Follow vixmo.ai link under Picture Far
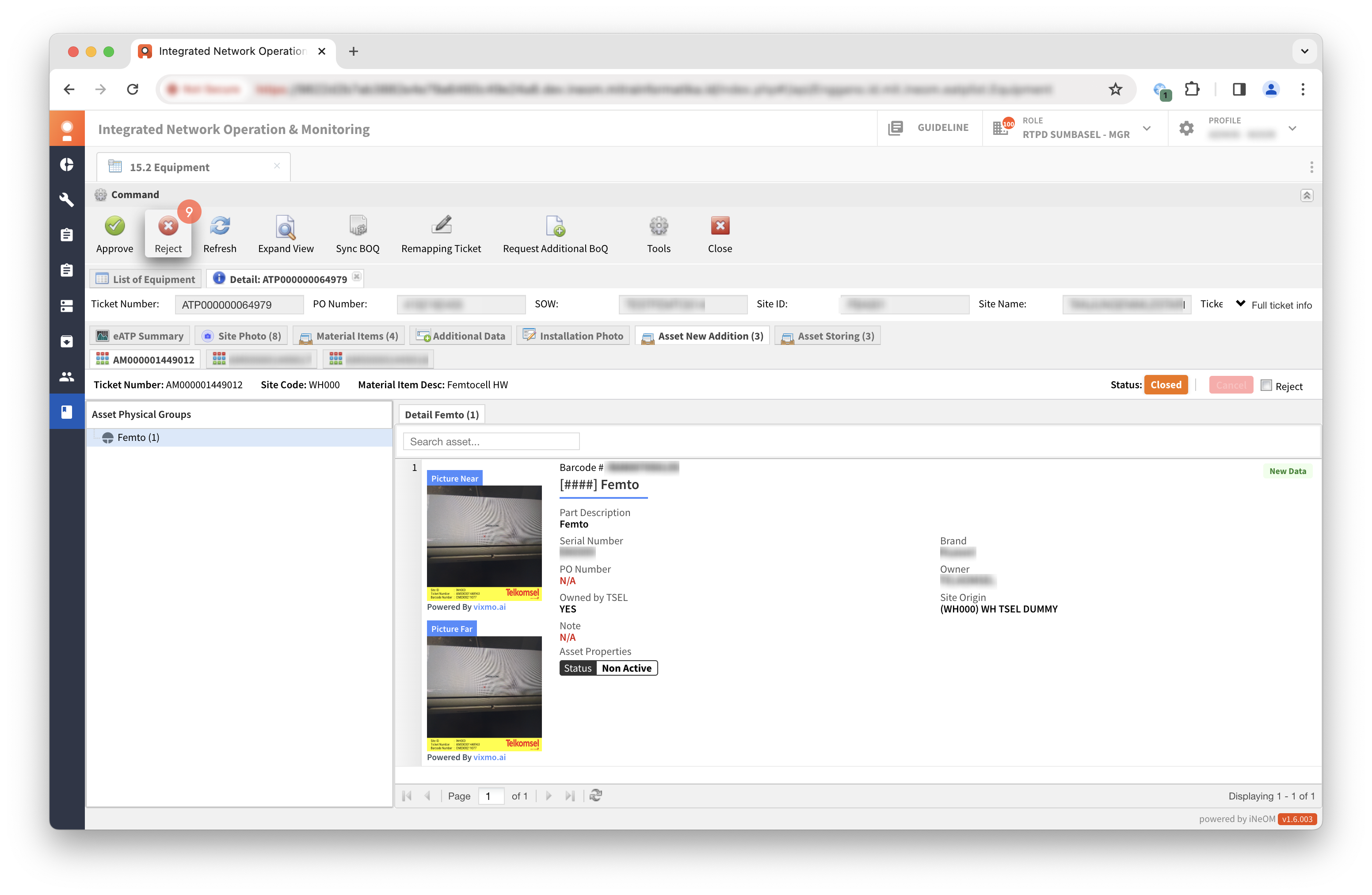 489,758
